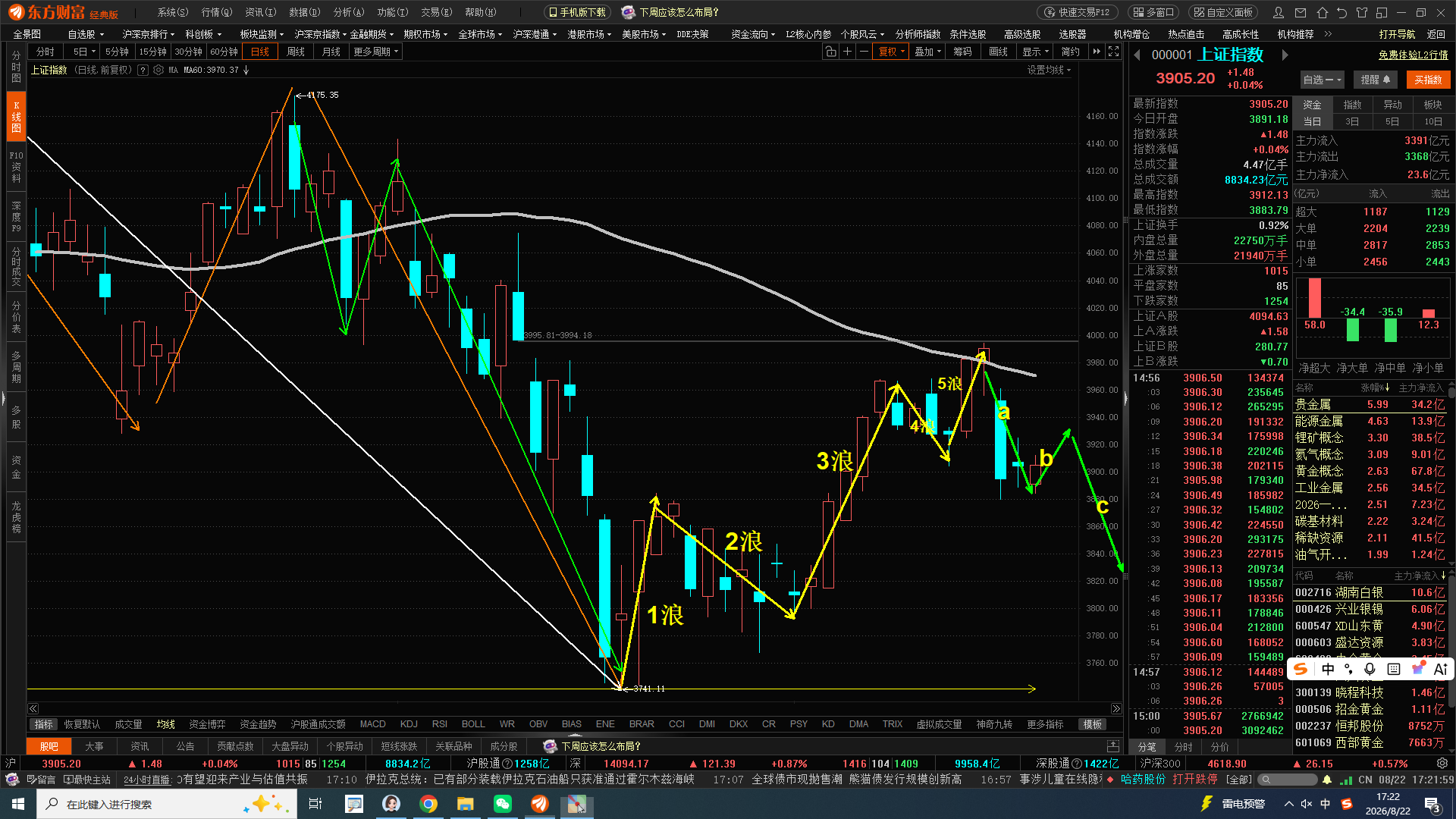Open search magnifier in status bar
Screen dimensions: 1456x819
(1265, 780)
